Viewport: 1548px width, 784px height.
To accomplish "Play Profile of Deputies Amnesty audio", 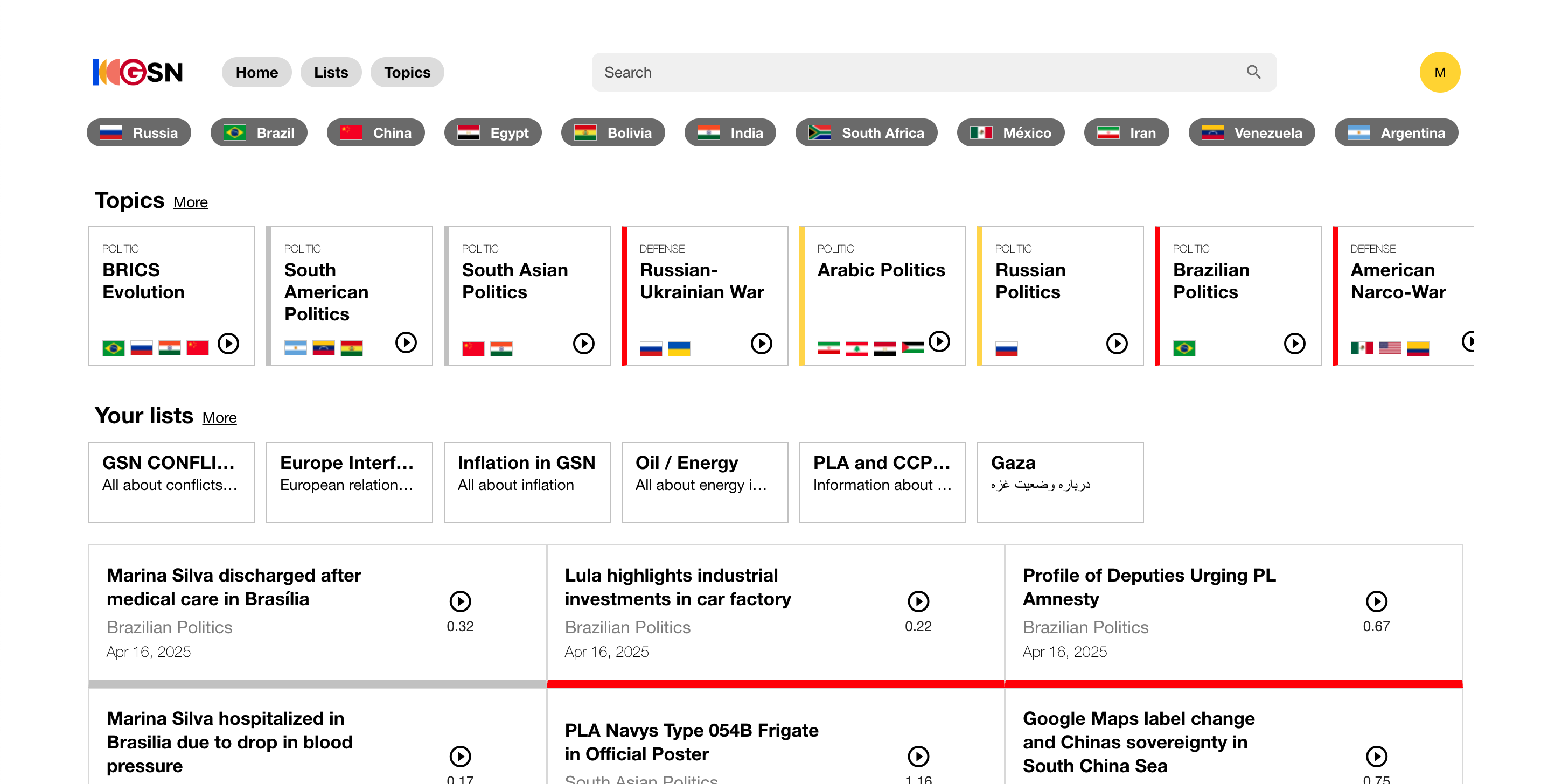I will coord(1376,601).
